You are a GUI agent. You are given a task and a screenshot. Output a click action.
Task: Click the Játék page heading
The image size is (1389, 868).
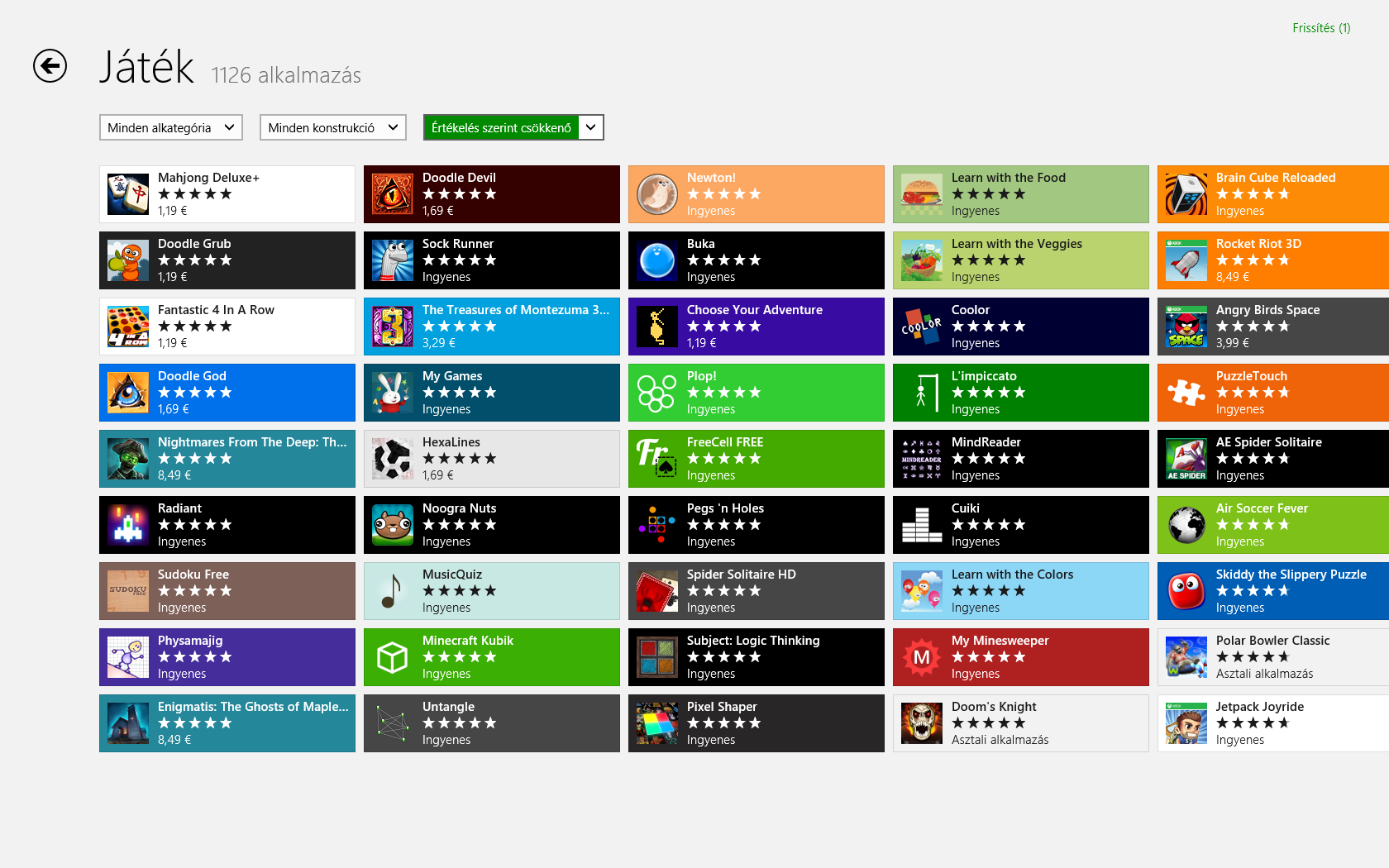click(x=147, y=67)
